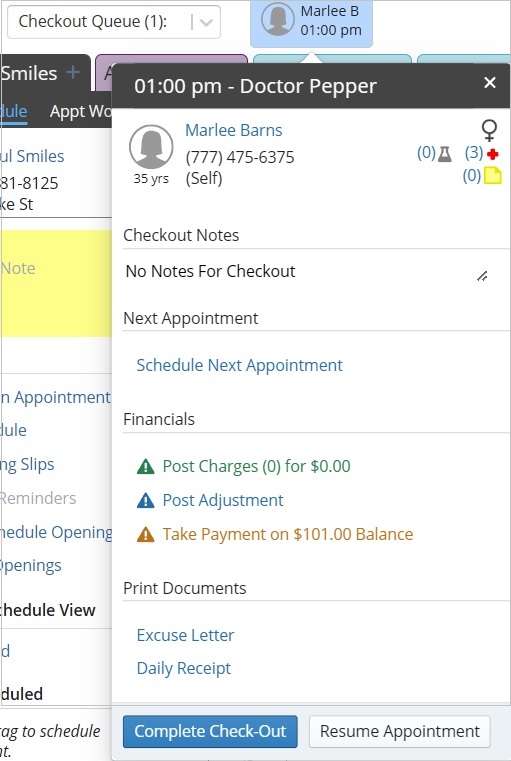This screenshot has width=511, height=761.
Task: Take Payment on $101.00 Balance
Action: [x=288, y=534]
